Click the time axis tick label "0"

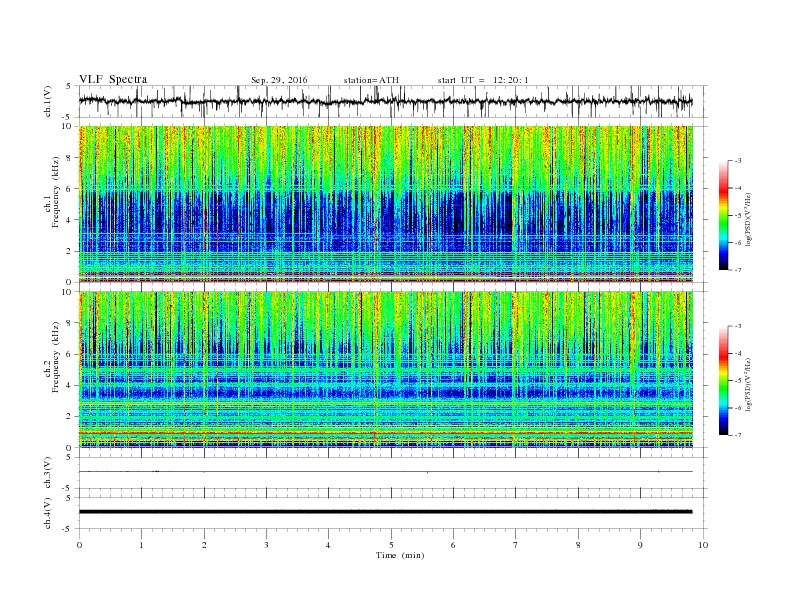click(x=79, y=545)
